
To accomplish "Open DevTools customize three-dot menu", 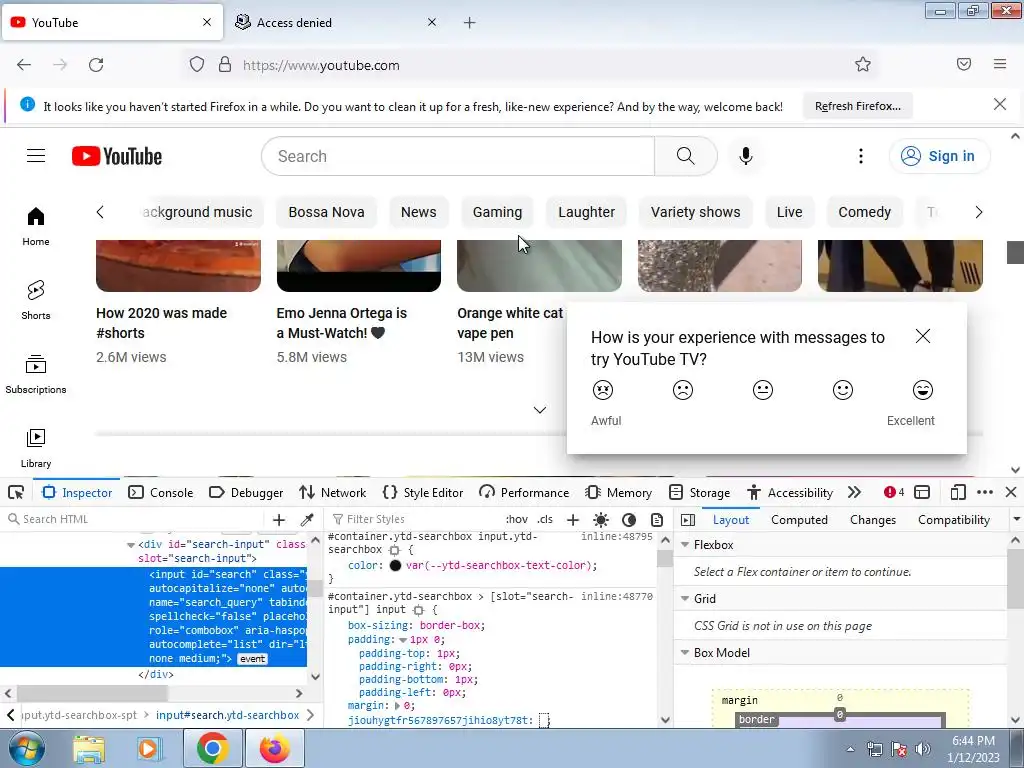I will (x=985, y=492).
